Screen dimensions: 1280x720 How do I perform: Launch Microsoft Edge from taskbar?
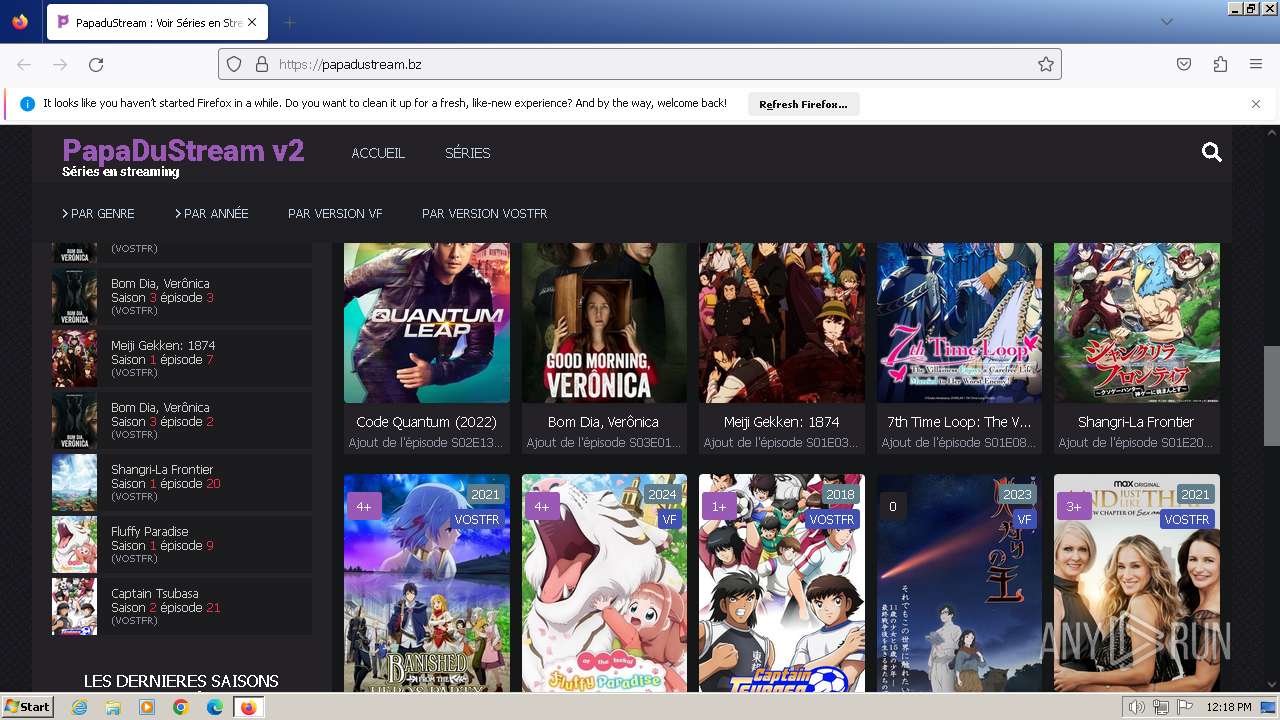pyautogui.click(x=215, y=707)
